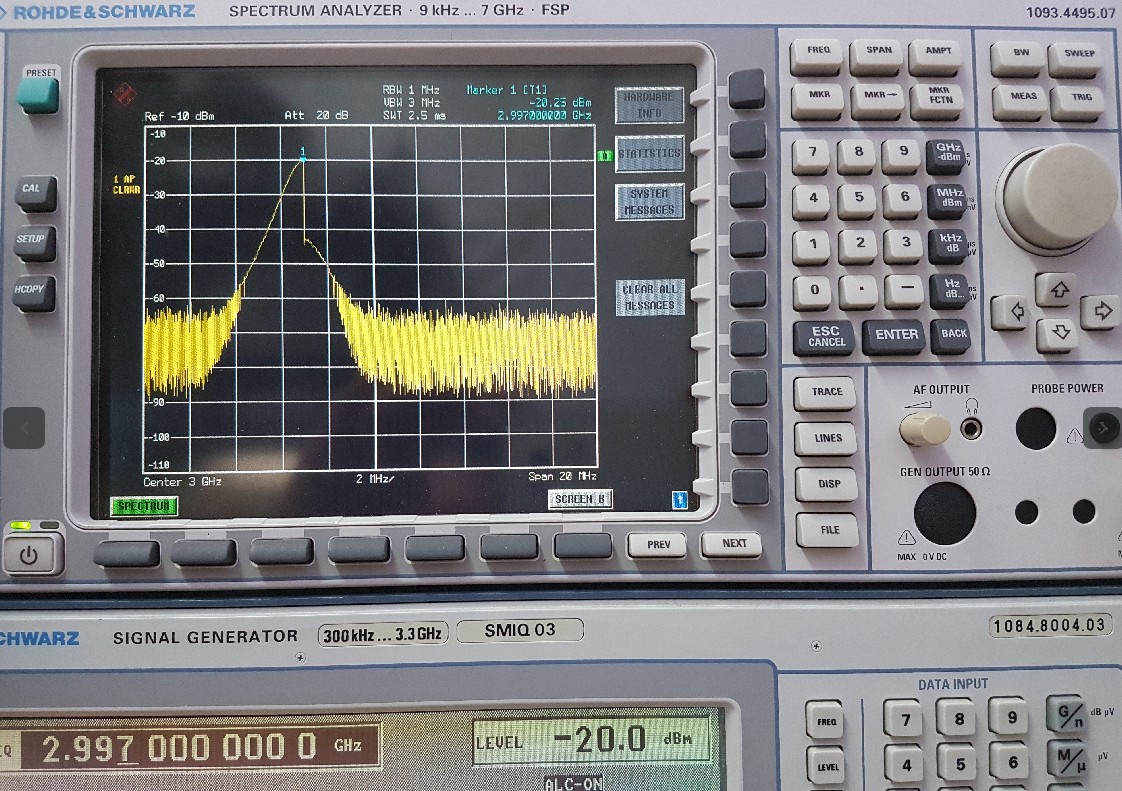This screenshot has width=1122, height=791.
Task: Open the MEAS key
Action: 1021,102
